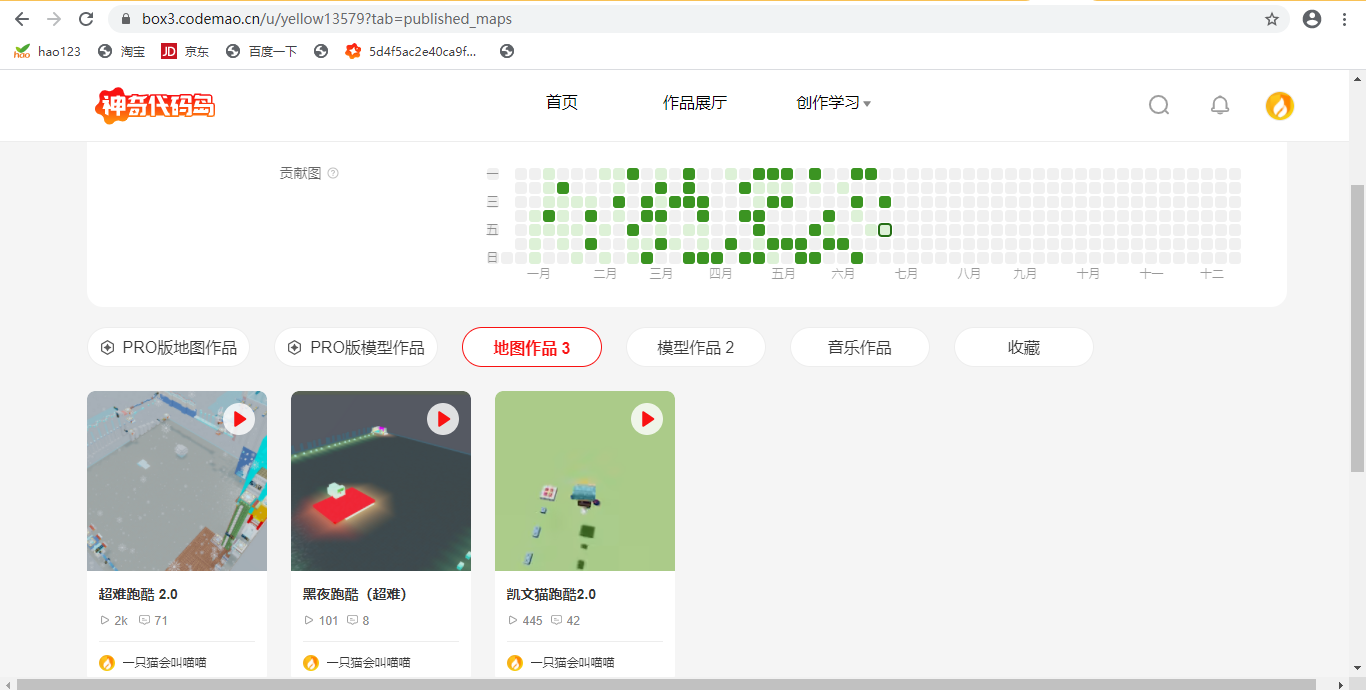The width and height of the screenshot is (1366, 690).
Task: Open the 凯文猫跑酷2.0 thumbnail
Action: 585,481
